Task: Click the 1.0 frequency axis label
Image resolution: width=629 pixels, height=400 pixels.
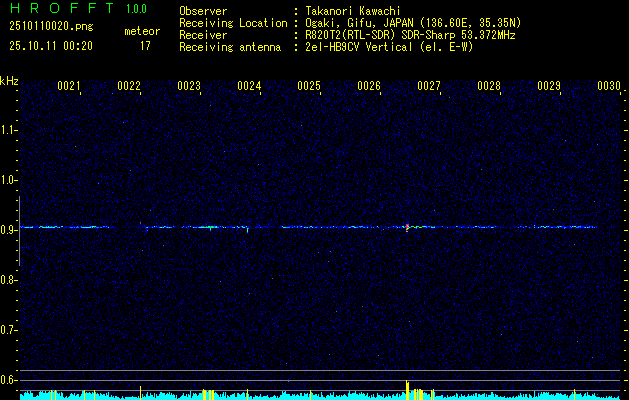Action: 8,180
